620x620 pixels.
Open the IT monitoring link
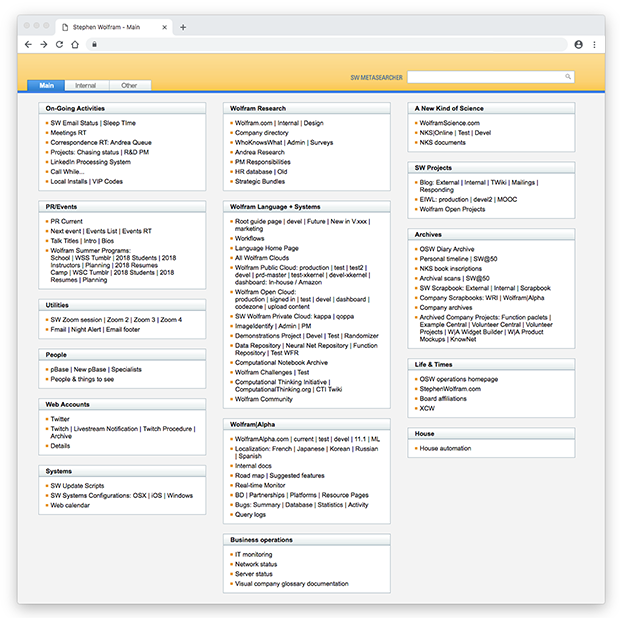(253, 555)
